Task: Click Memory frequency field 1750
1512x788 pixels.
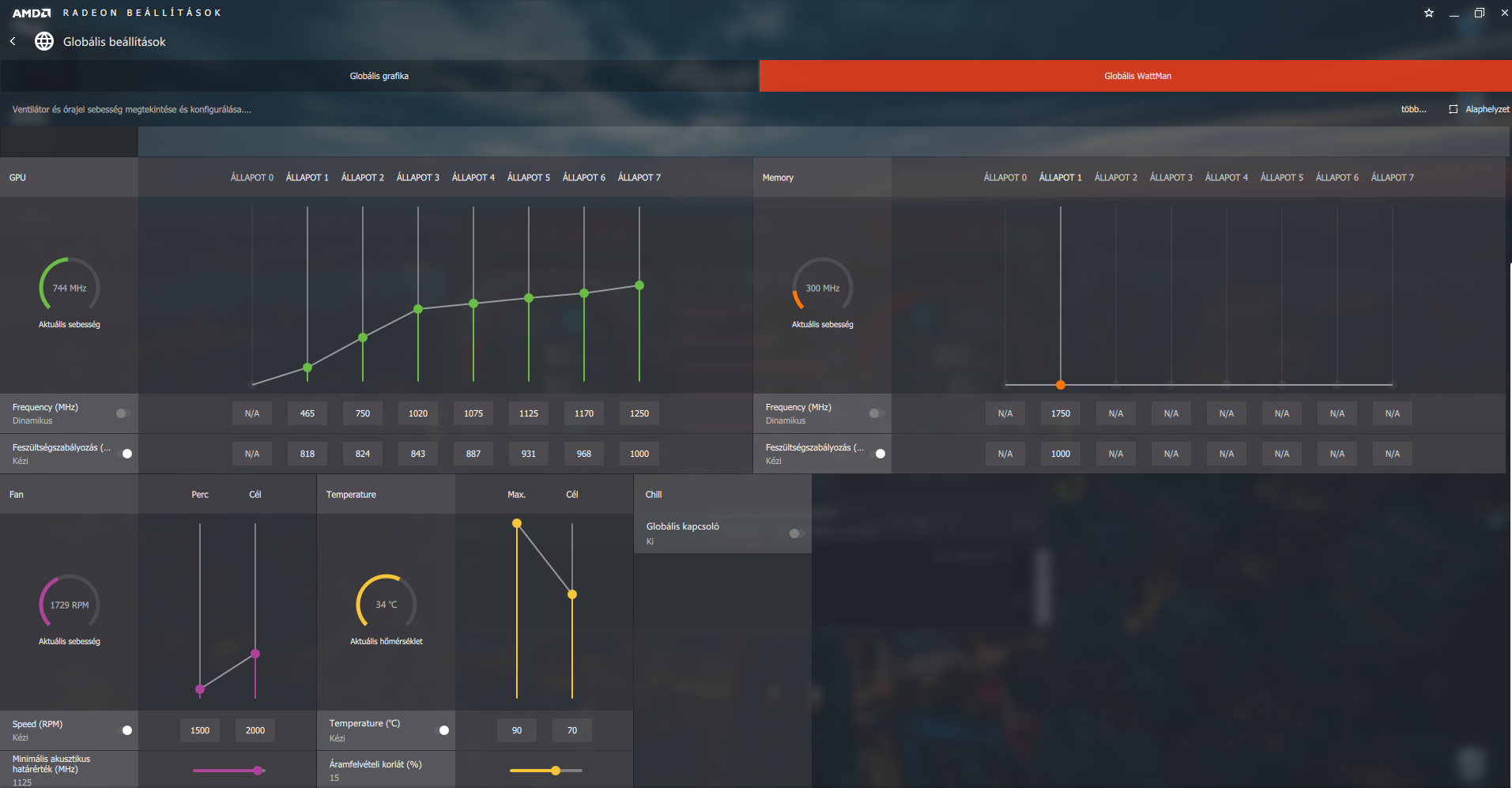Action: (1061, 413)
